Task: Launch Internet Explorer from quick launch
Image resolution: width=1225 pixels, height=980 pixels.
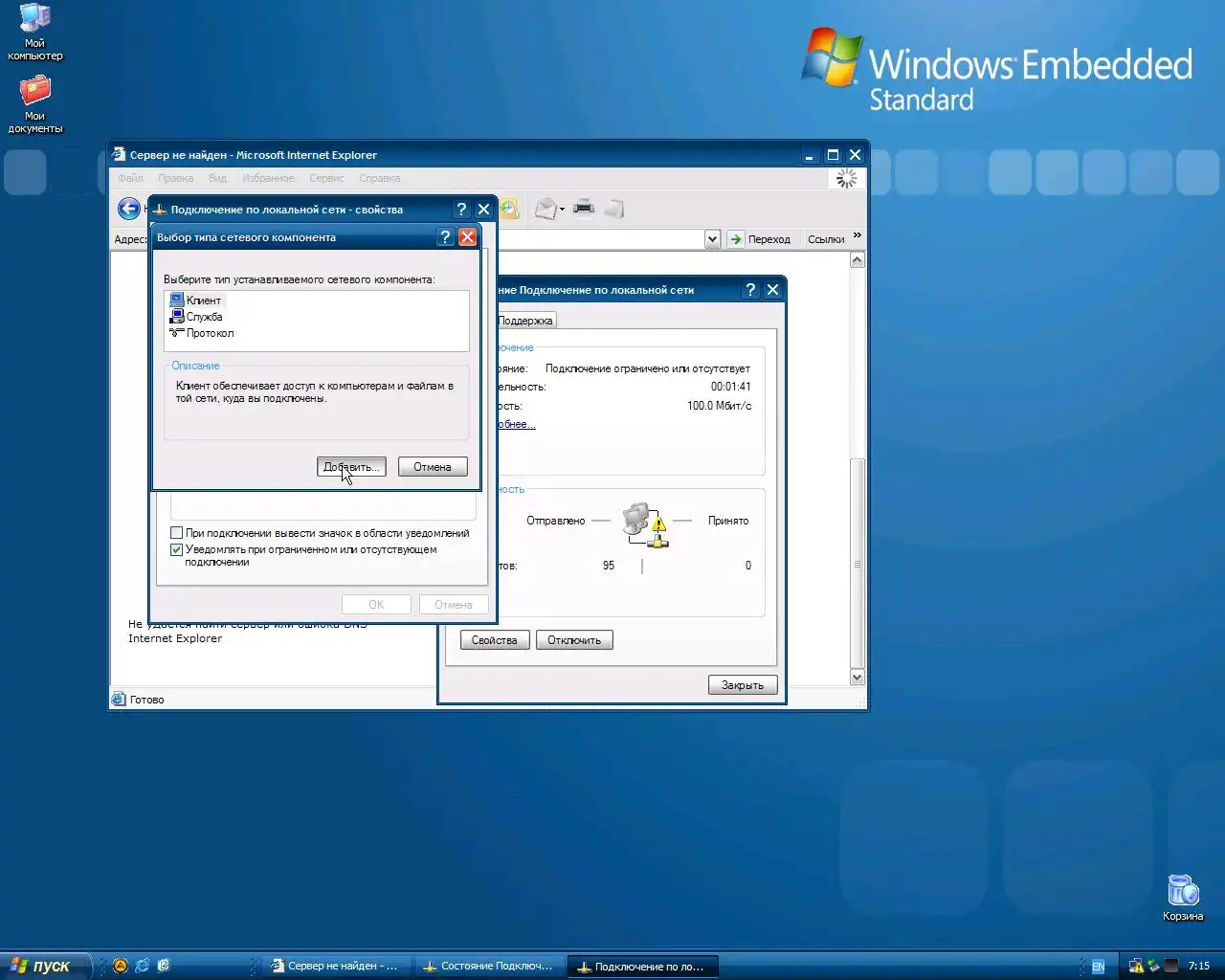Action: coord(143,966)
